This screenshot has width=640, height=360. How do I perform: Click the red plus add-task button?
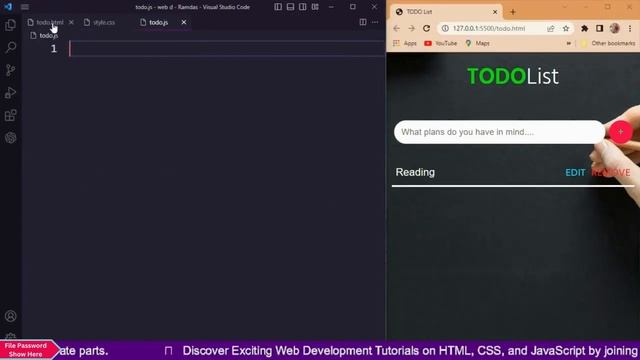(x=620, y=132)
